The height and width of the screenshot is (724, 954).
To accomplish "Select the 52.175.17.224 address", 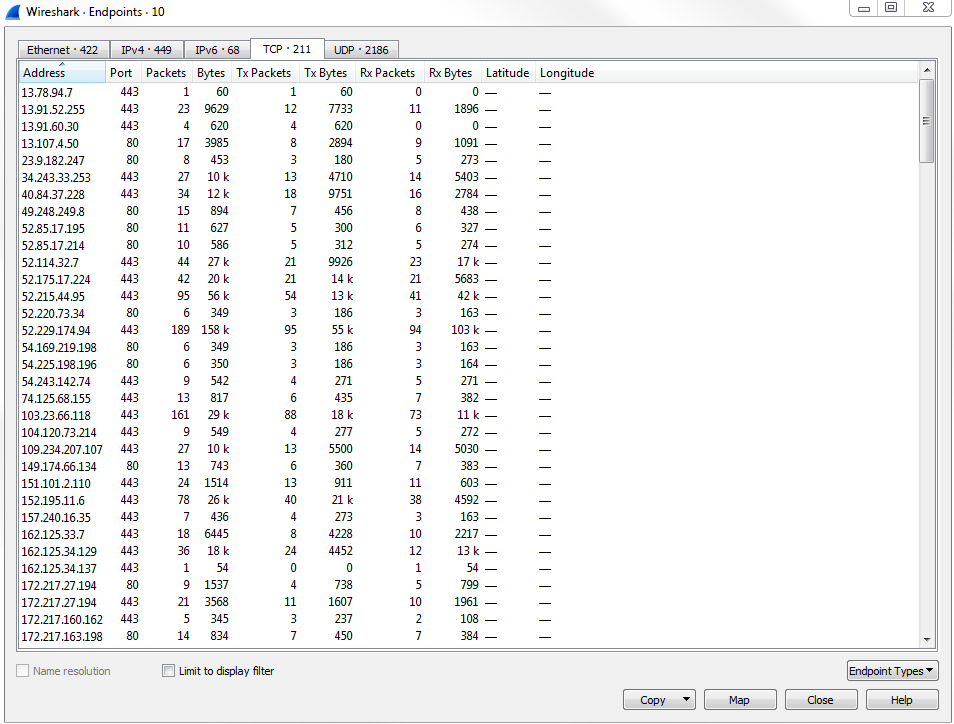I will click(x=56, y=280).
